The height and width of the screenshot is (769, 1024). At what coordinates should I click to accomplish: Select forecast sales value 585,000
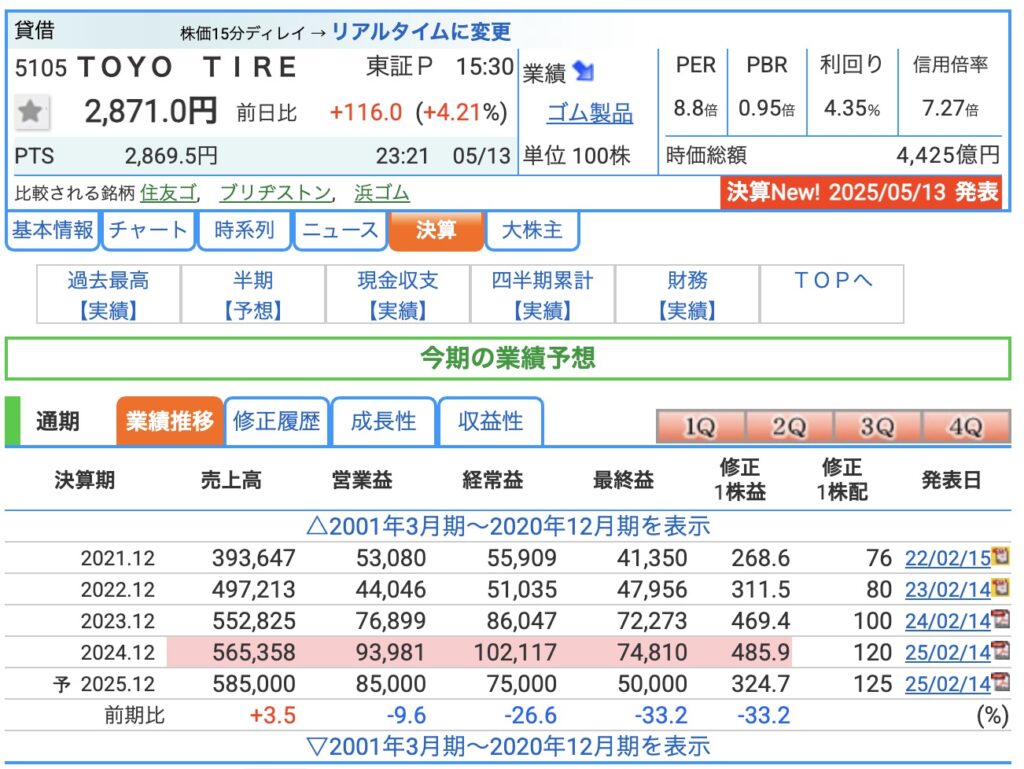(x=254, y=683)
